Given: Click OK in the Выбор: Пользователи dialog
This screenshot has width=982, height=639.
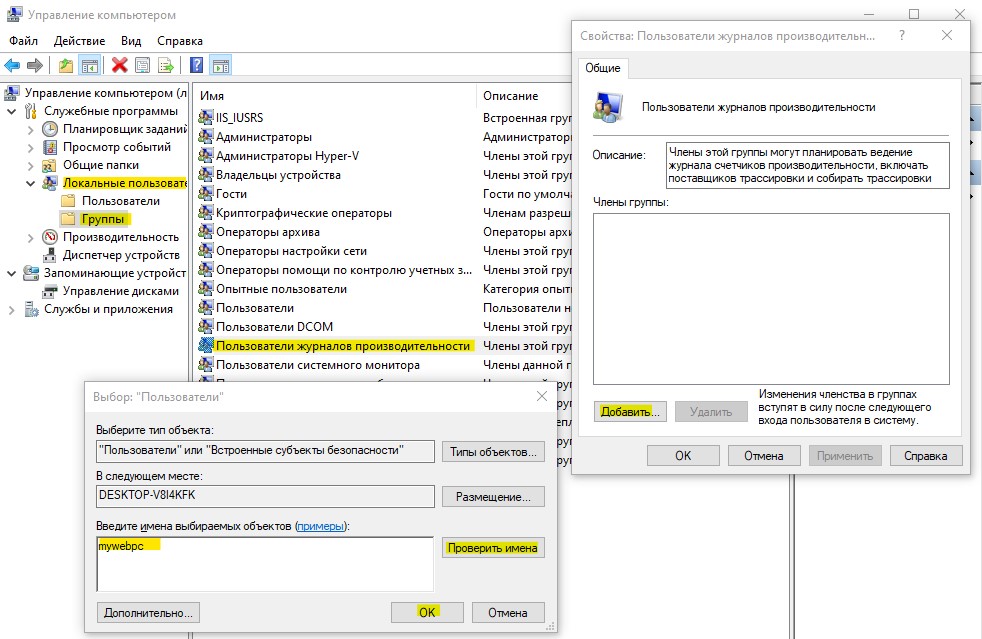Looking at the screenshot, I should tap(427, 612).
